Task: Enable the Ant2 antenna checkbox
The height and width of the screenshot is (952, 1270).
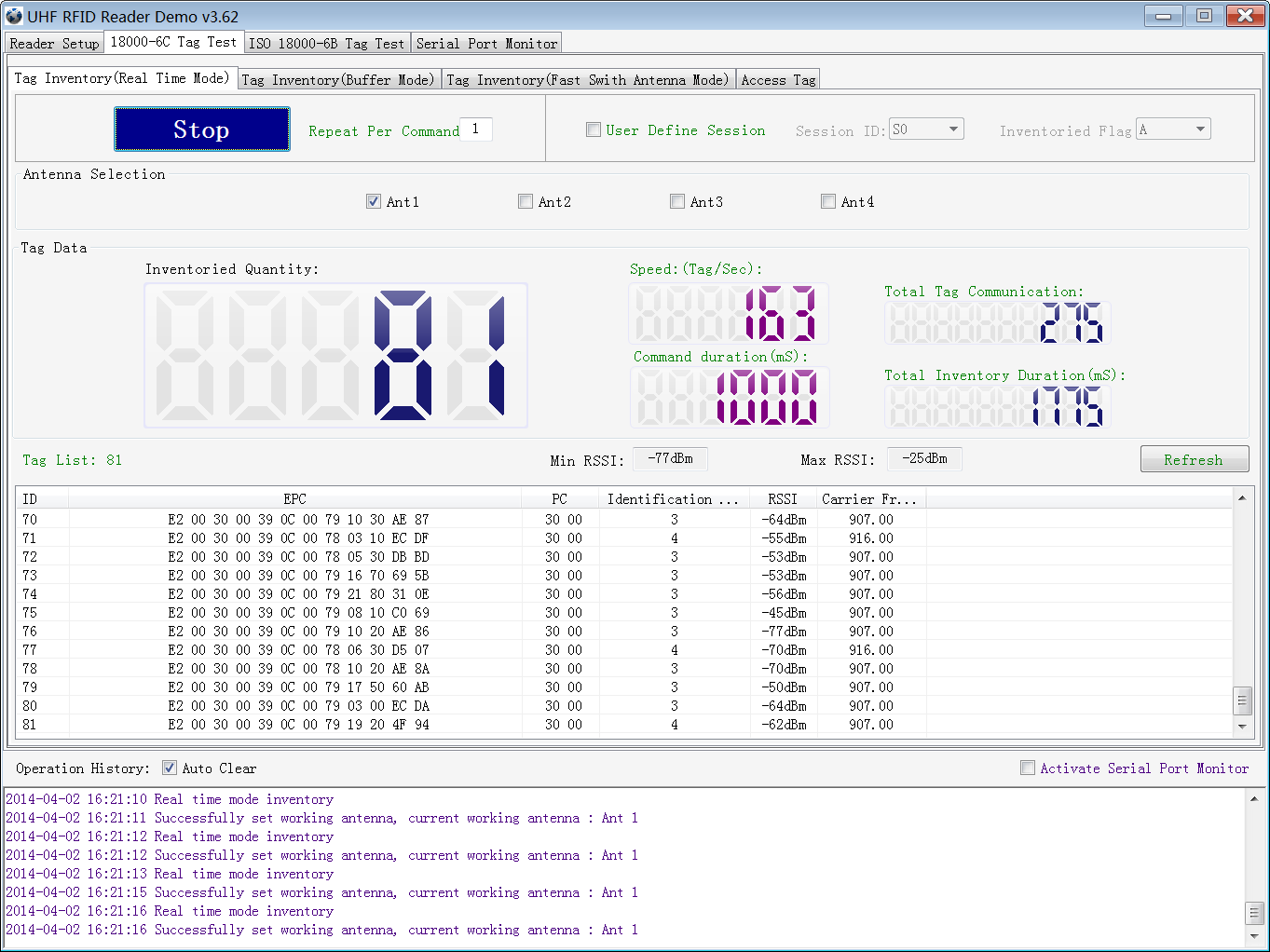Action: (526, 201)
